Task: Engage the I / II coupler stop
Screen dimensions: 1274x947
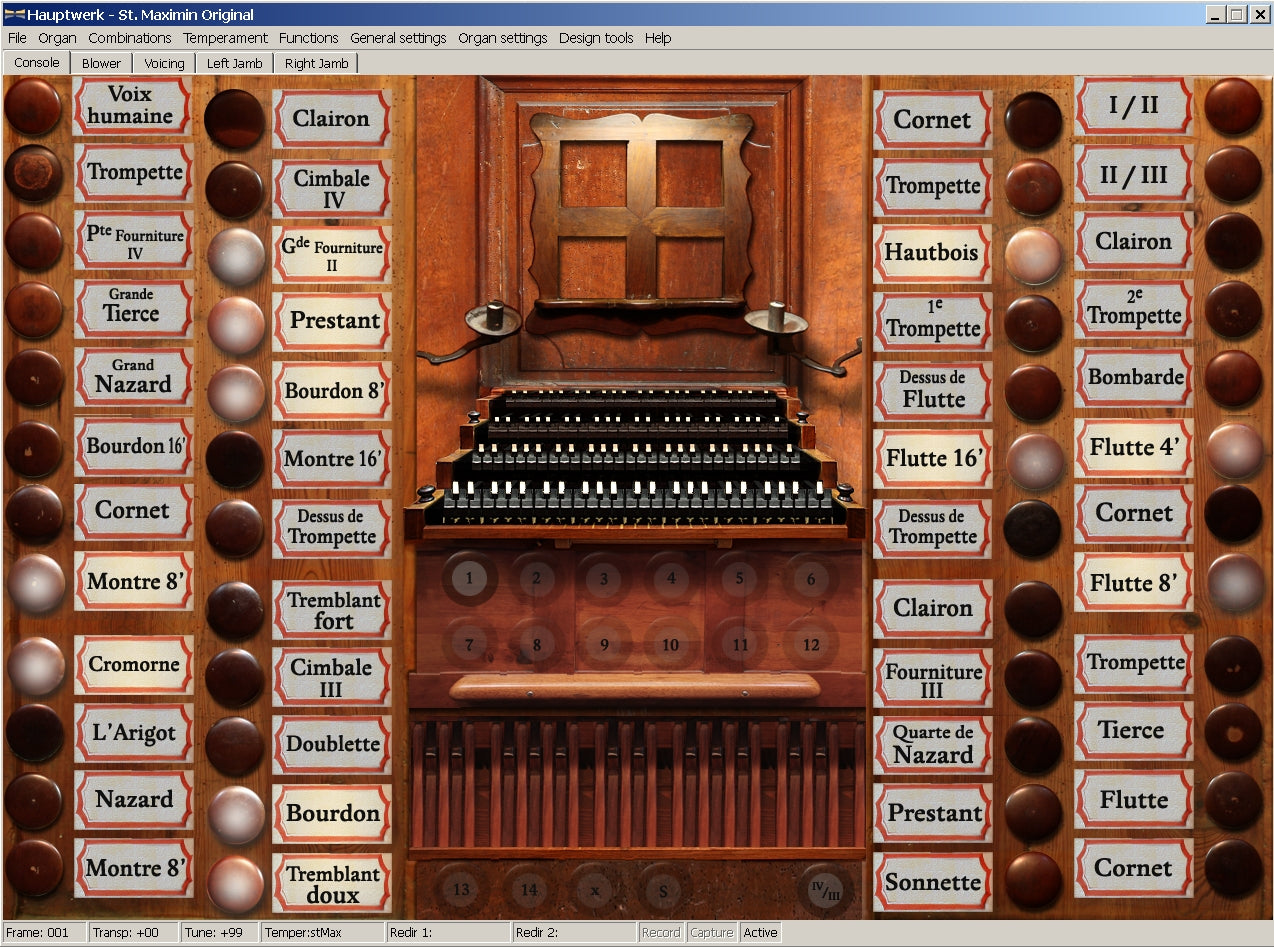Action: pos(1232,106)
